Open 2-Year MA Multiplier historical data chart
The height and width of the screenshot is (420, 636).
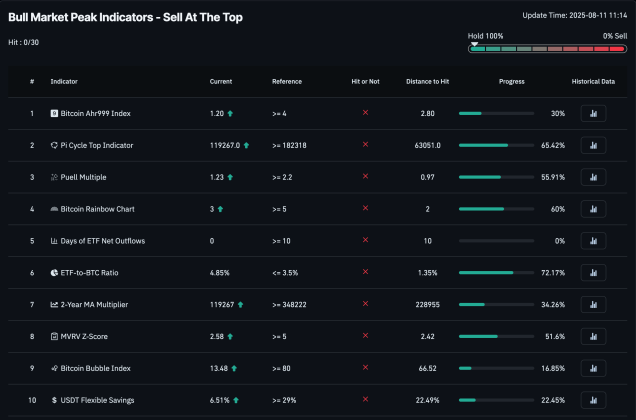[x=593, y=304]
